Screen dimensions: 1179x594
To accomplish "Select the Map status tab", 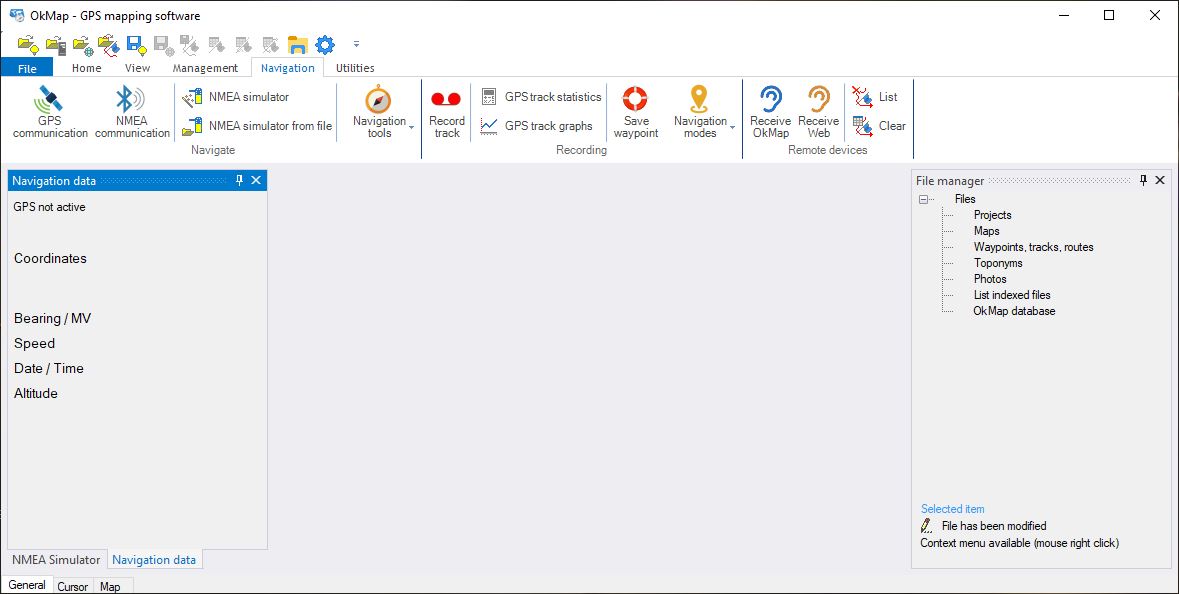I will [x=110, y=586].
